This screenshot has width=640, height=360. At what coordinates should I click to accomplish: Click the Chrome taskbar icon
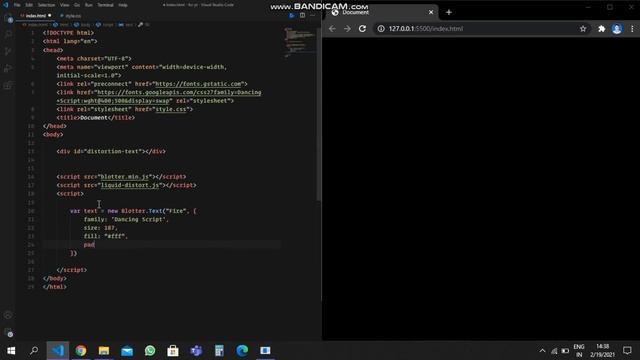click(x=81, y=350)
